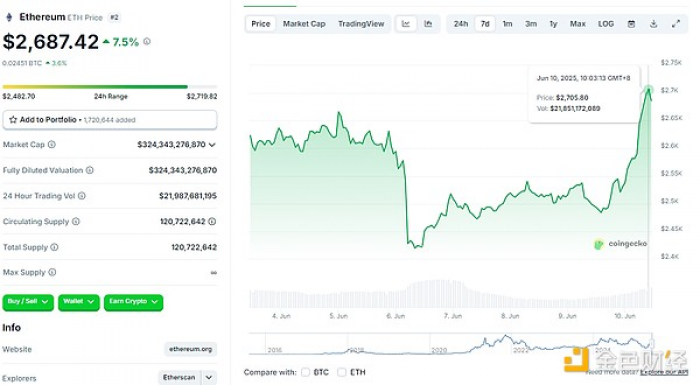Screen dimensions: 700x385
Task: Enable ETH comparison checkbox
Action: pos(342,372)
